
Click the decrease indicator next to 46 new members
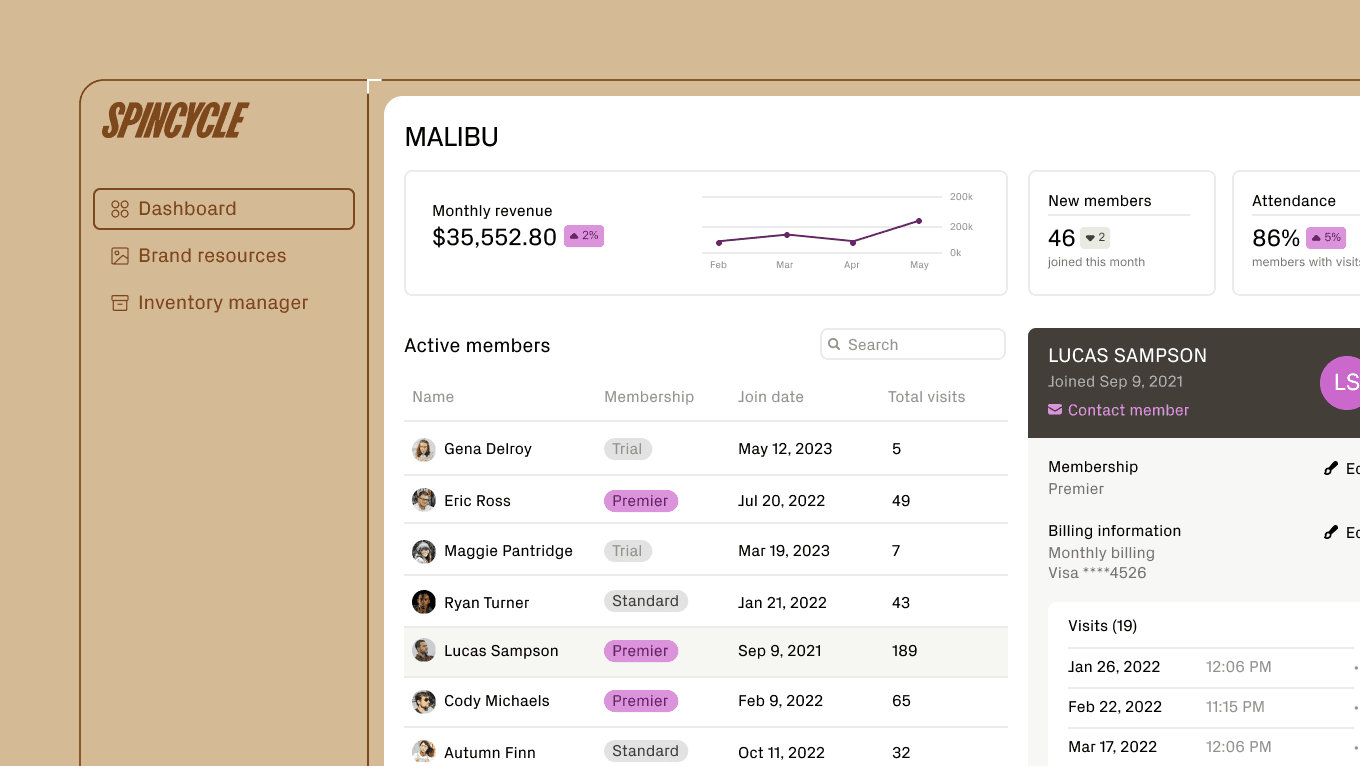click(x=1094, y=237)
